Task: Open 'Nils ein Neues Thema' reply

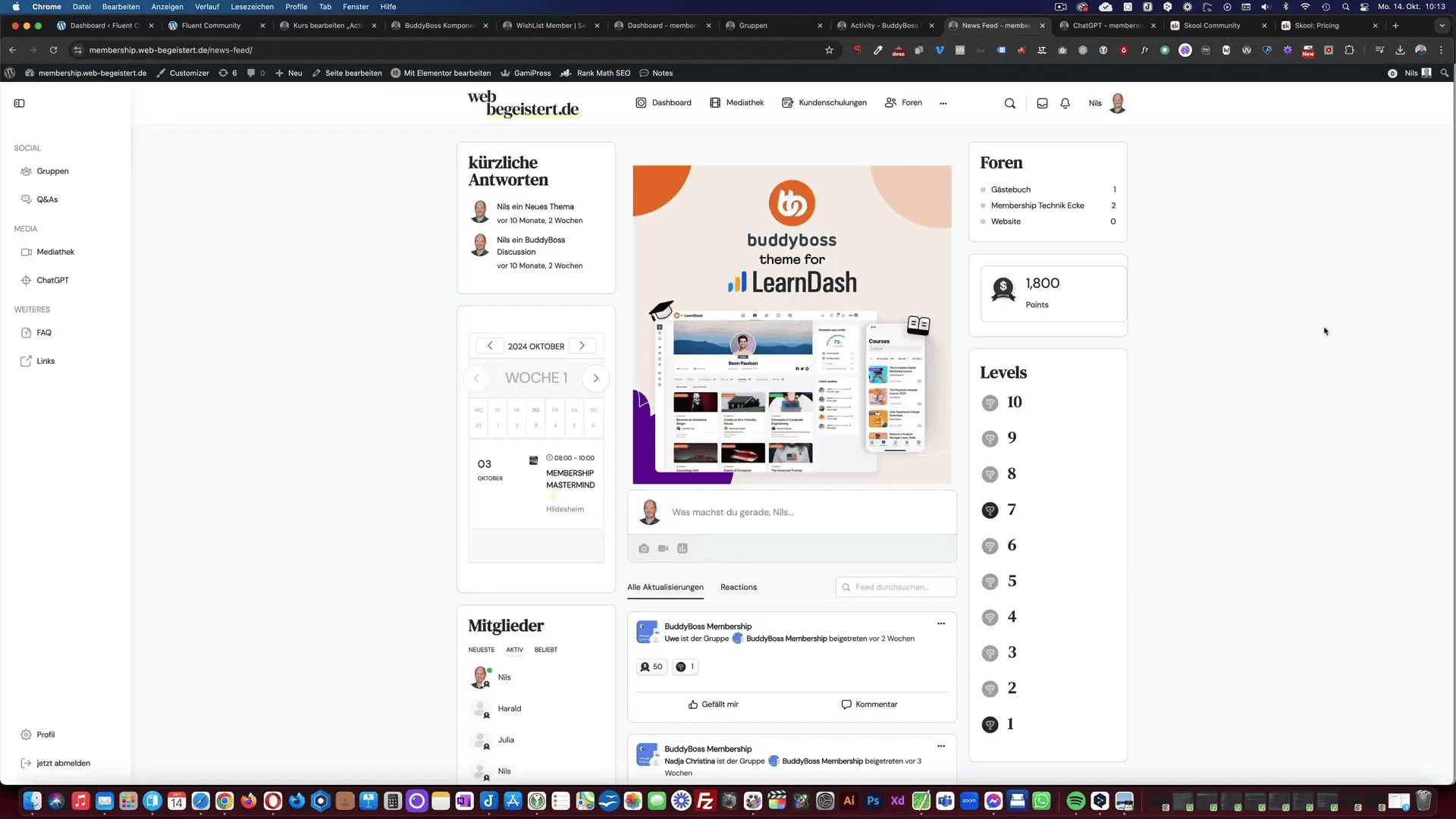Action: pyautogui.click(x=535, y=206)
